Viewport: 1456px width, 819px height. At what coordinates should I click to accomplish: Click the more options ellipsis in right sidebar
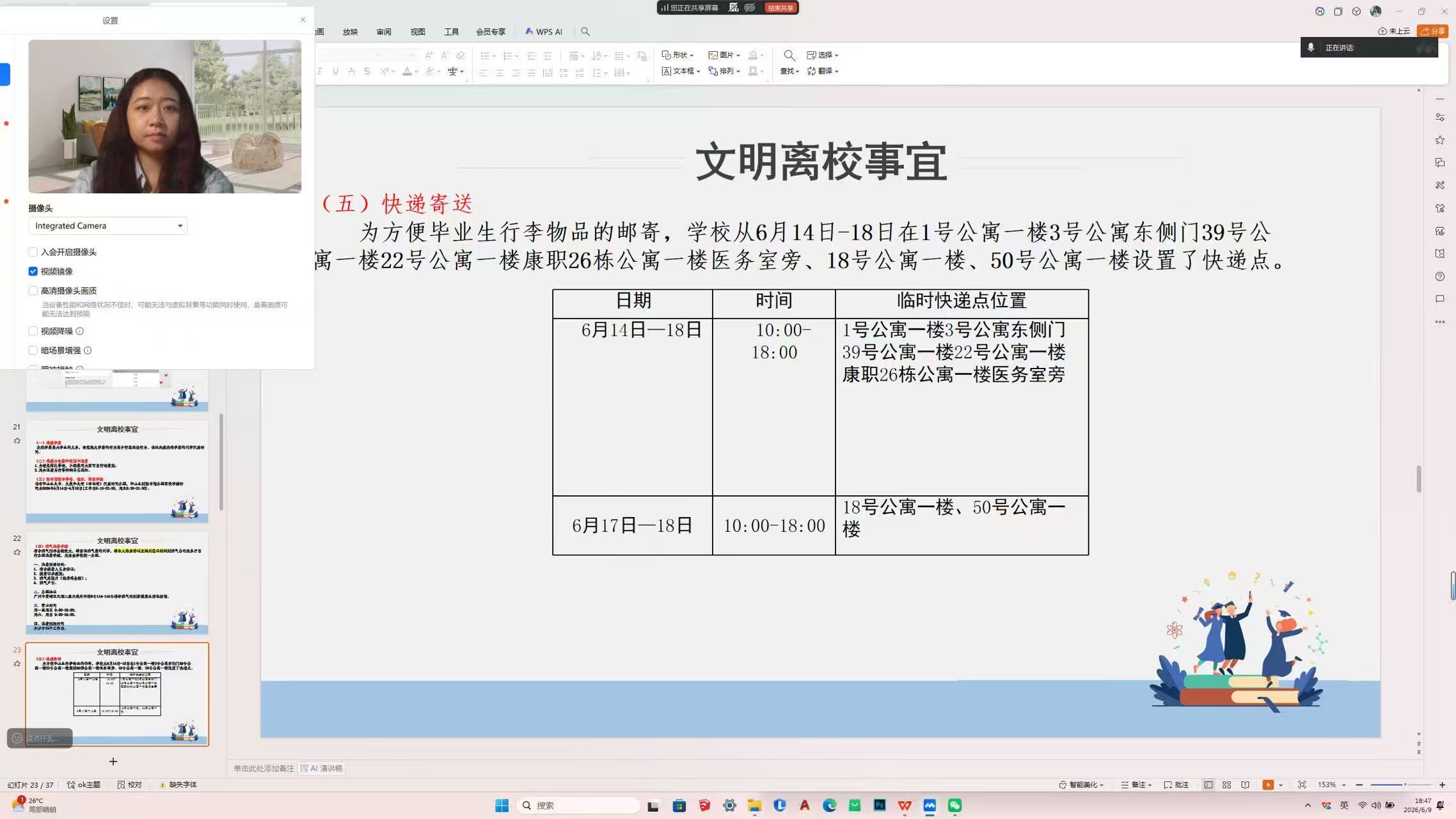(1440, 322)
